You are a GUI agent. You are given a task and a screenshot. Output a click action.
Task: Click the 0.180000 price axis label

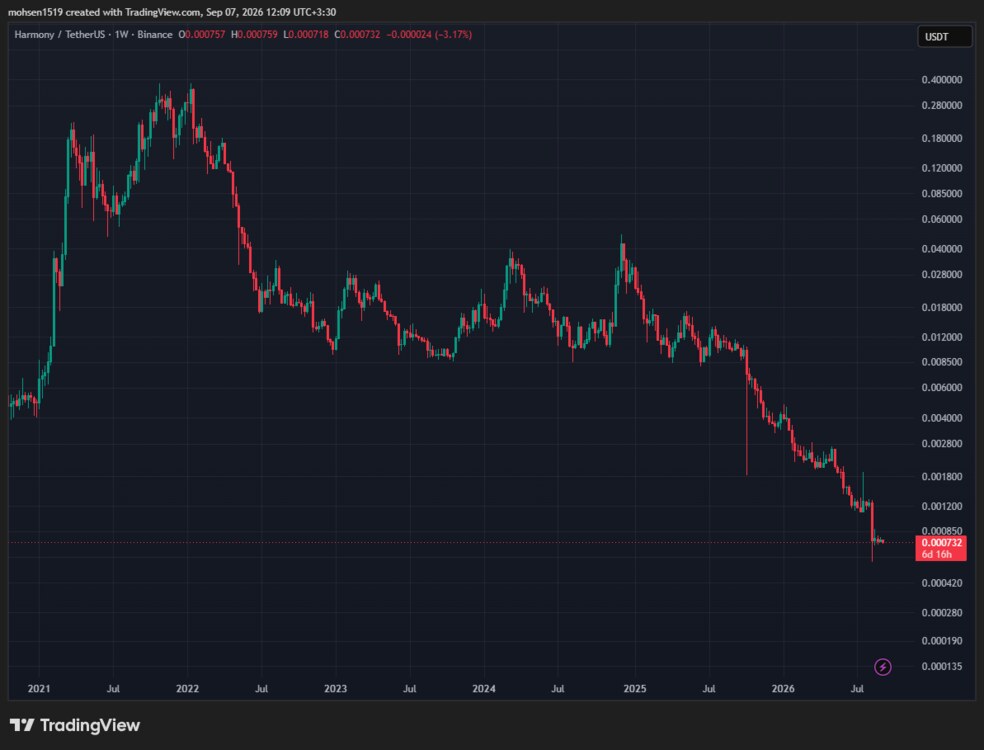[x=941, y=138]
